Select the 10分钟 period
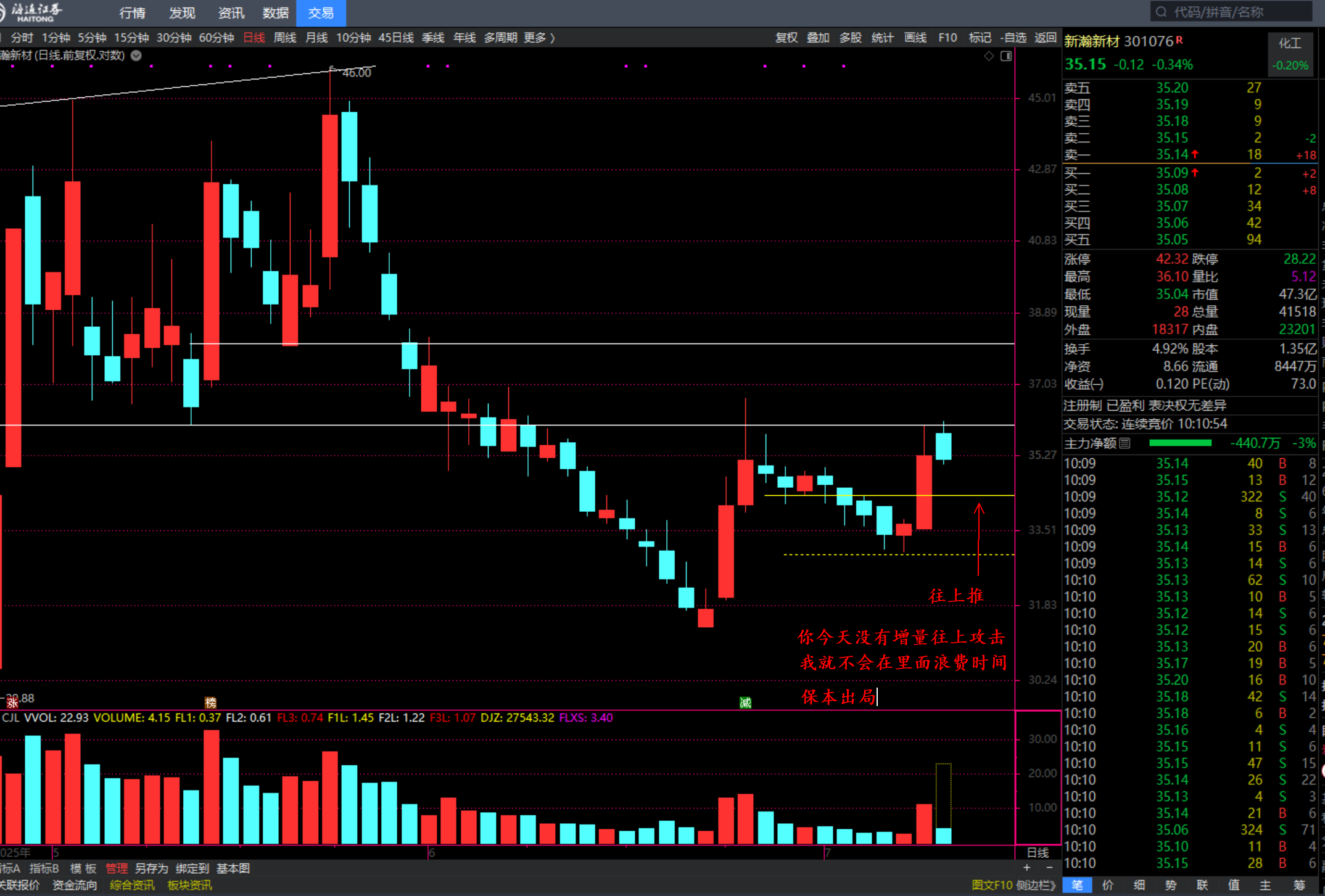The width and height of the screenshot is (1325, 896). coord(353,38)
